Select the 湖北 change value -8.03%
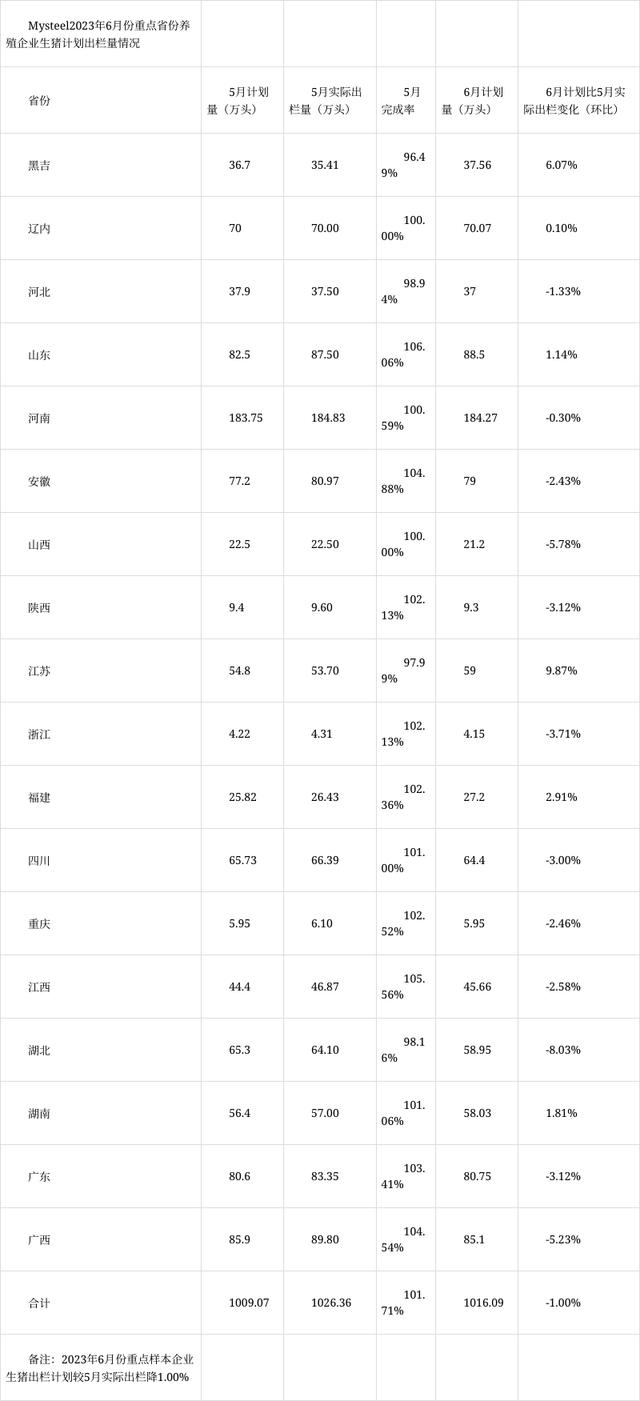 [x=563, y=1050]
